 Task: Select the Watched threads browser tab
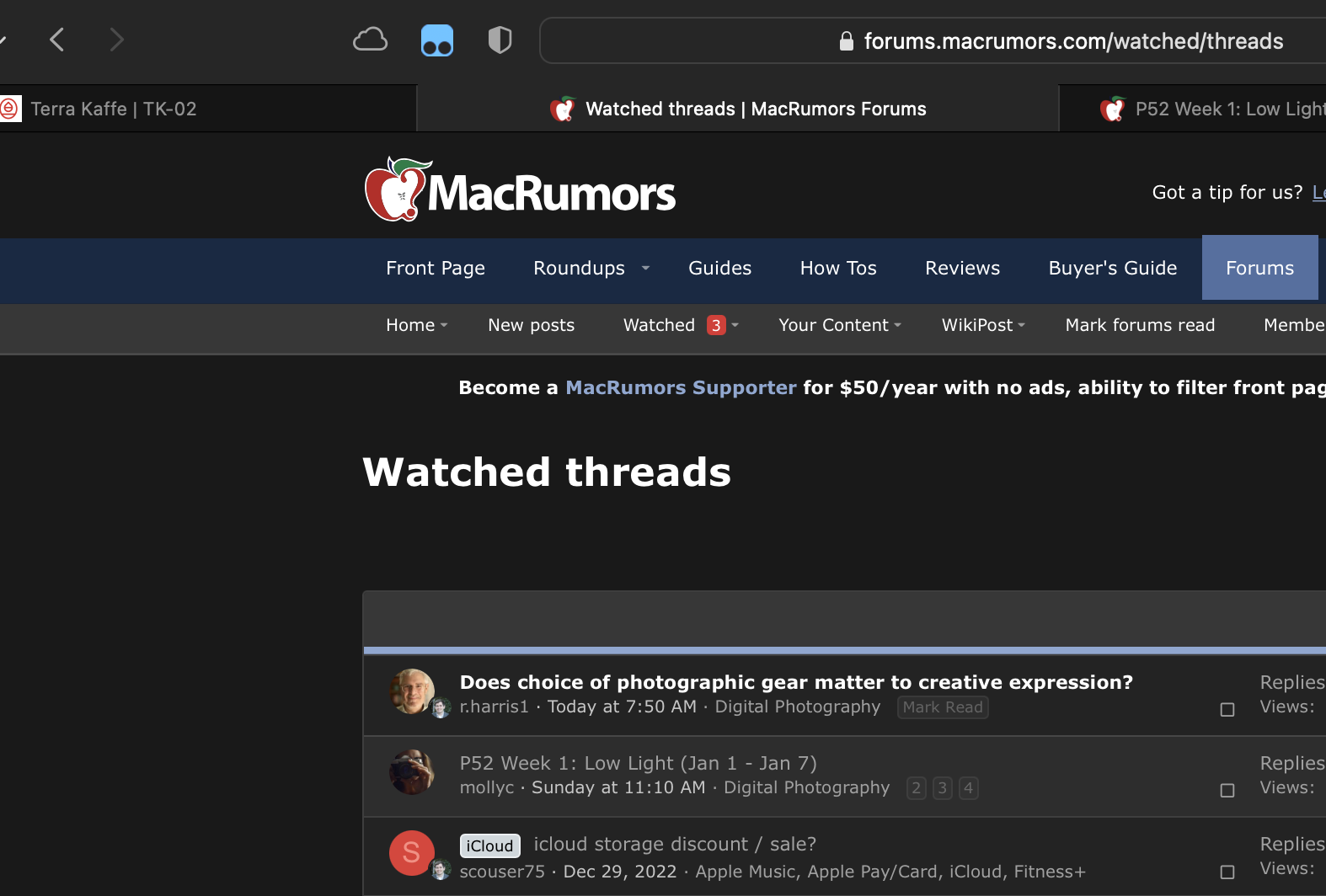tap(738, 109)
